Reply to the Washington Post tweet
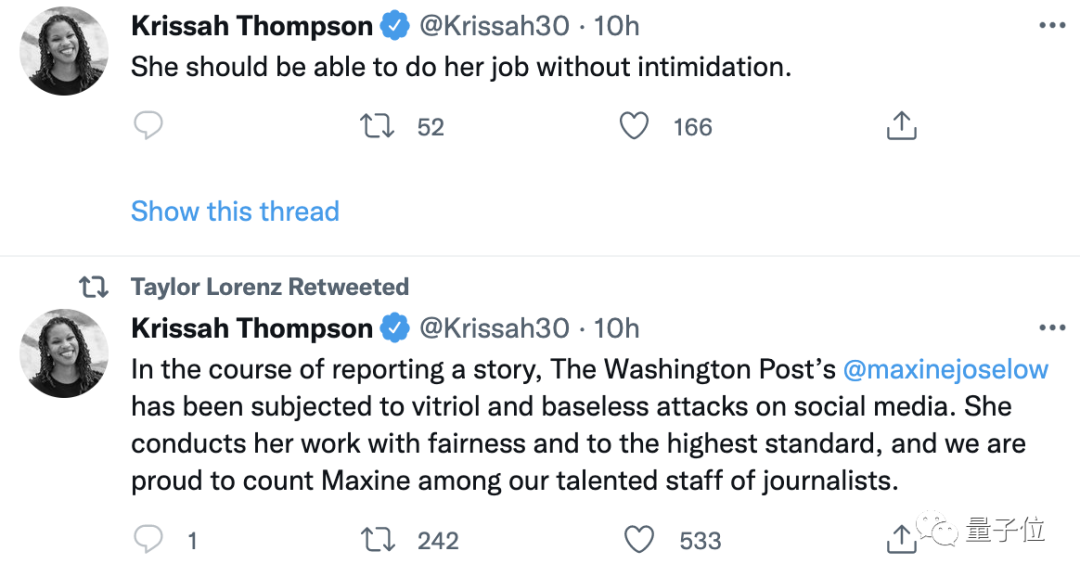1080x577 pixels. (148, 540)
